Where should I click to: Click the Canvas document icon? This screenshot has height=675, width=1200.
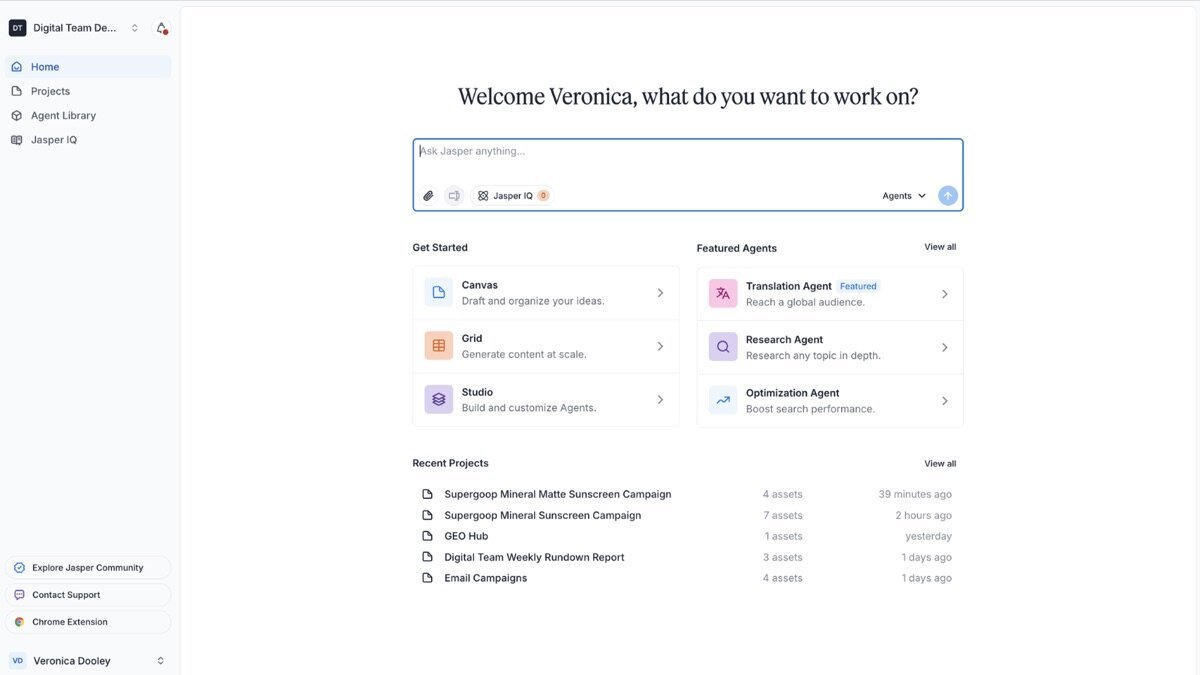point(438,293)
